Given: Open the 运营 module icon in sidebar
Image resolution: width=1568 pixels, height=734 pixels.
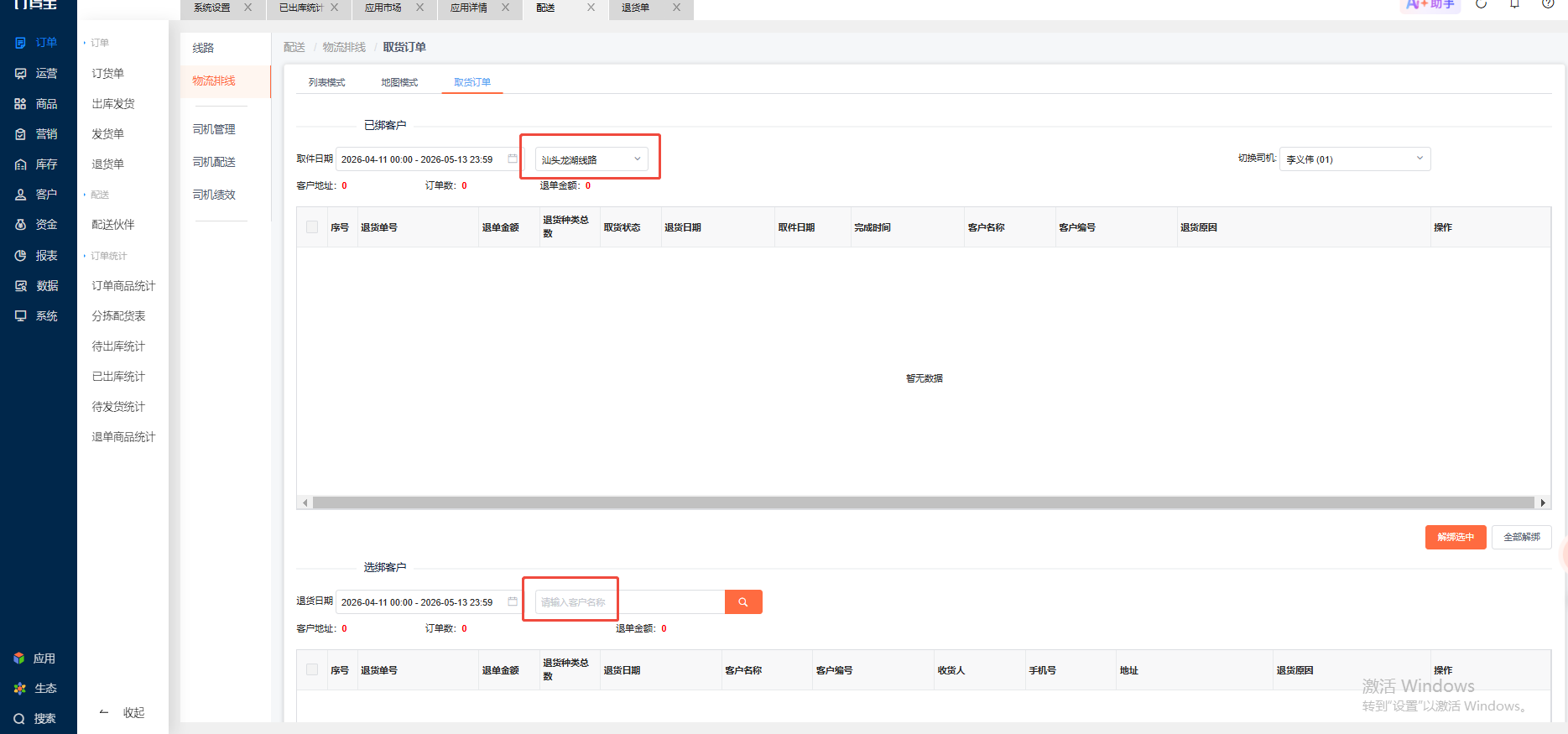Looking at the screenshot, I should pos(20,74).
